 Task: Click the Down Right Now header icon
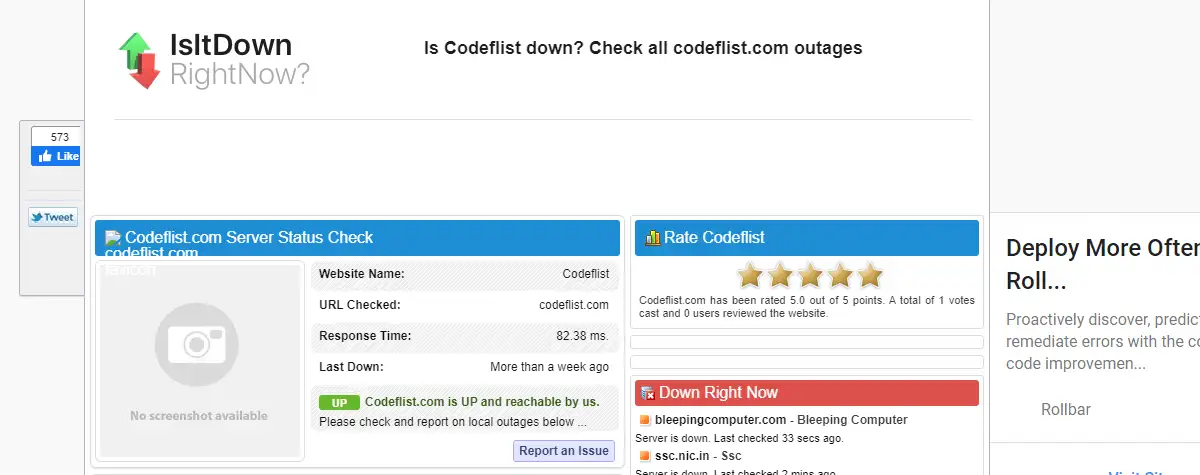(648, 393)
